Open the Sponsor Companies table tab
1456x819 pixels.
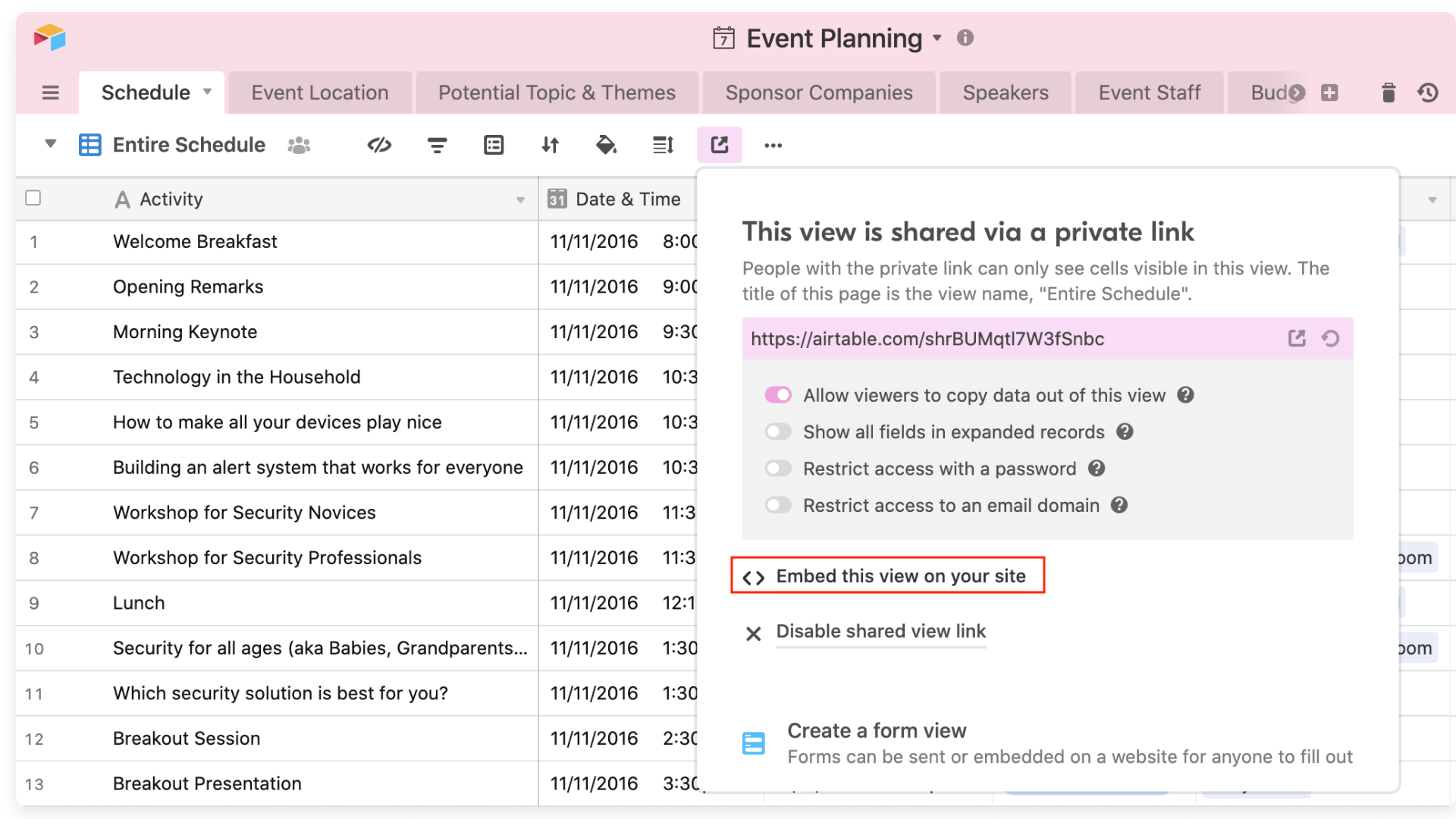[818, 92]
